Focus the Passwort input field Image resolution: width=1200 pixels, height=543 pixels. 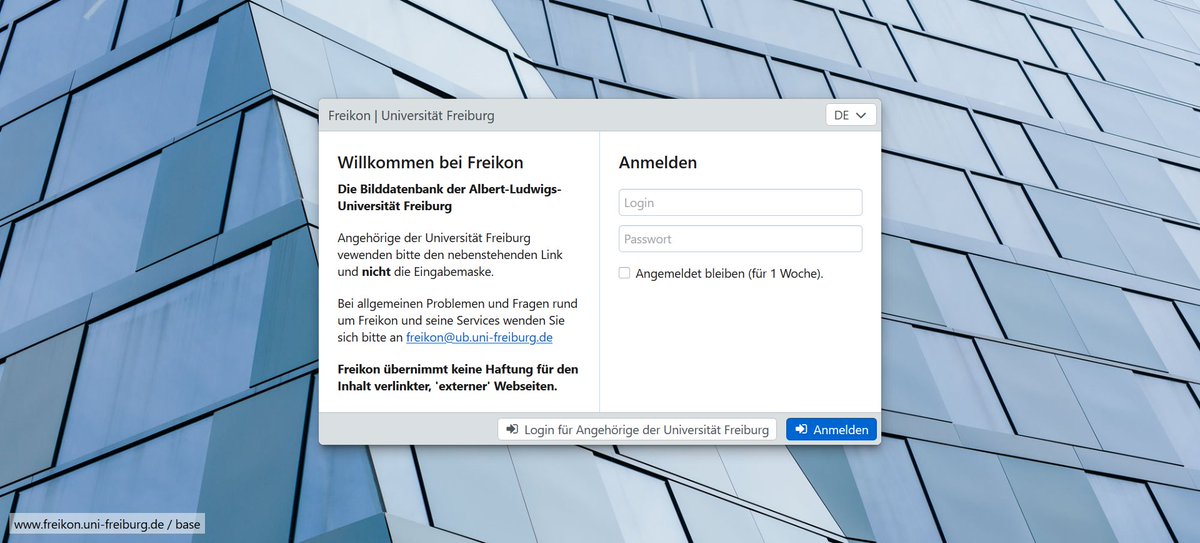point(740,239)
